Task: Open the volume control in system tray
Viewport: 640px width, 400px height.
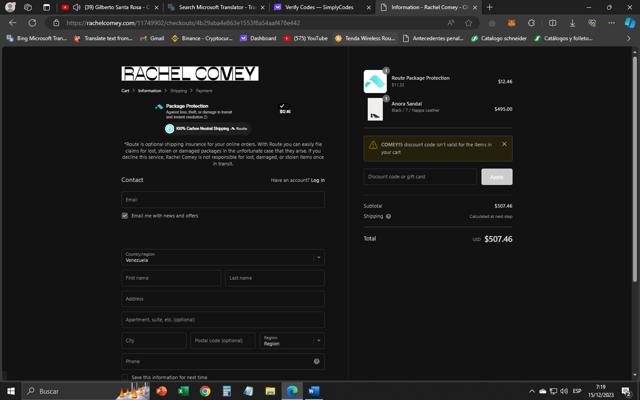Action: point(564,391)
